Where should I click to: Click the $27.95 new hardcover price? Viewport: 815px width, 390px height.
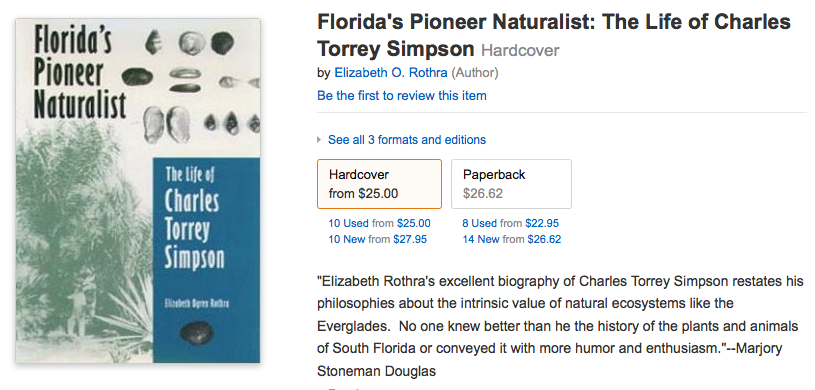410,239
